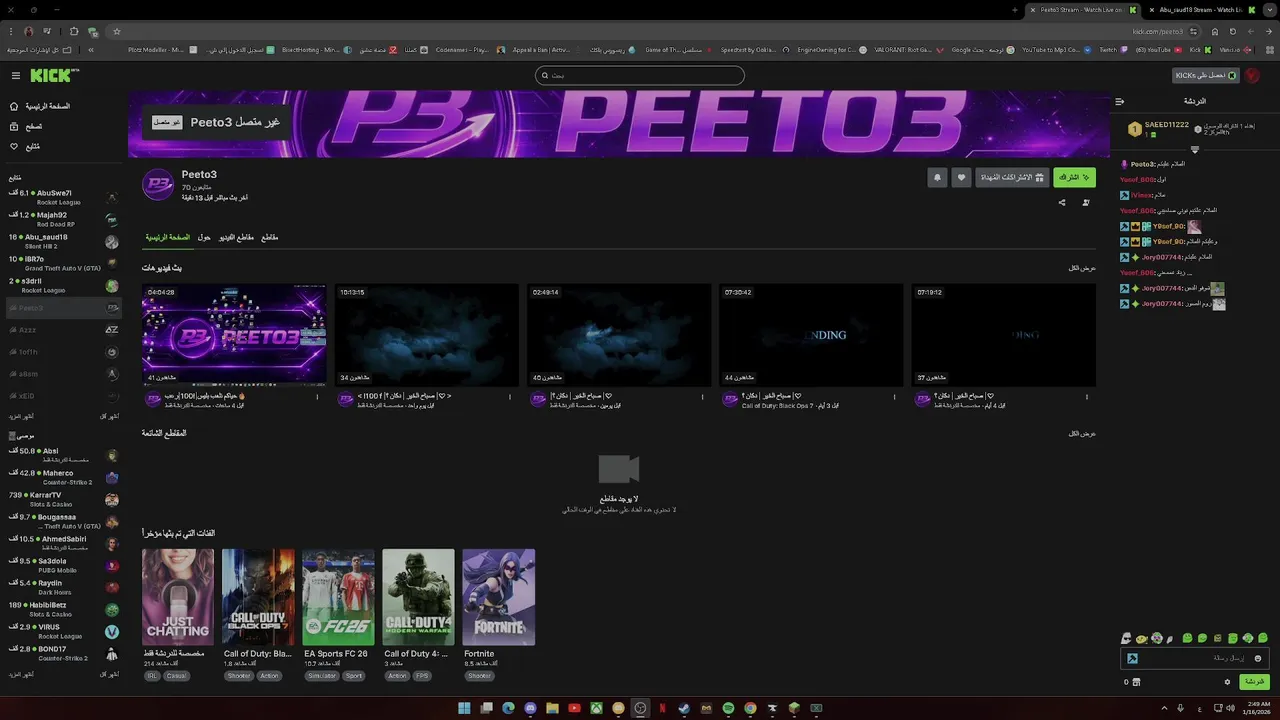Open Windows Start button on taskbar
1280x720 pixels.
point(464,708)
